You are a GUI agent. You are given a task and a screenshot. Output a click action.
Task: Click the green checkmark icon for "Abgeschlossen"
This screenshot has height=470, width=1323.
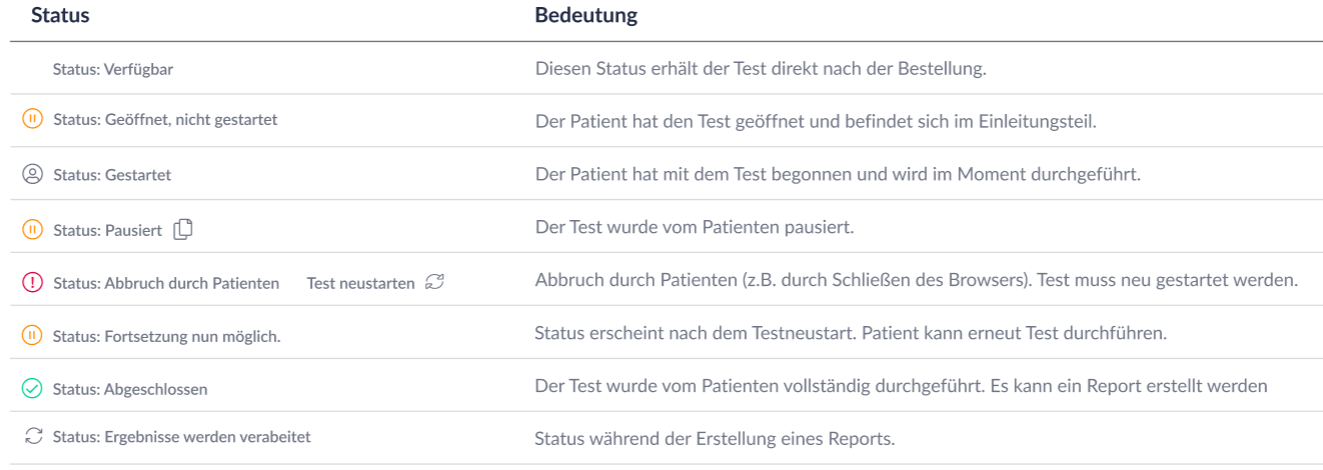tap(32, 388)
